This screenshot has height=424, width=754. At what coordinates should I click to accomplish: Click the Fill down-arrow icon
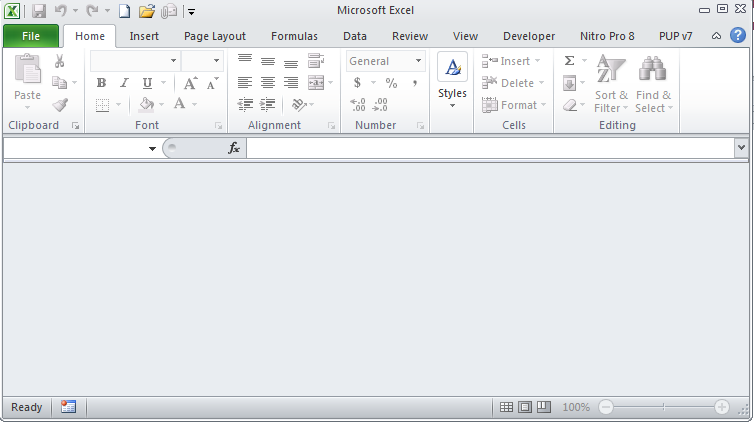(569, 83)
